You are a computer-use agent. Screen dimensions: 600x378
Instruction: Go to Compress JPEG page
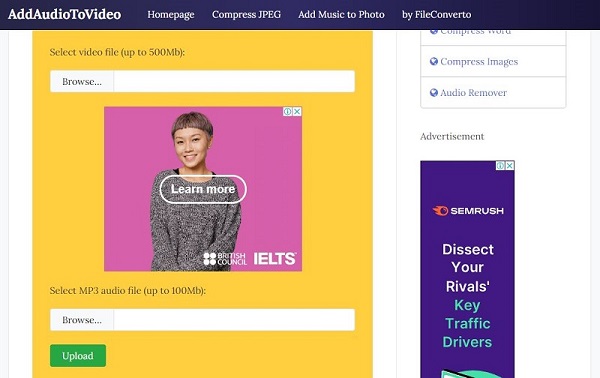pos(246,15)
